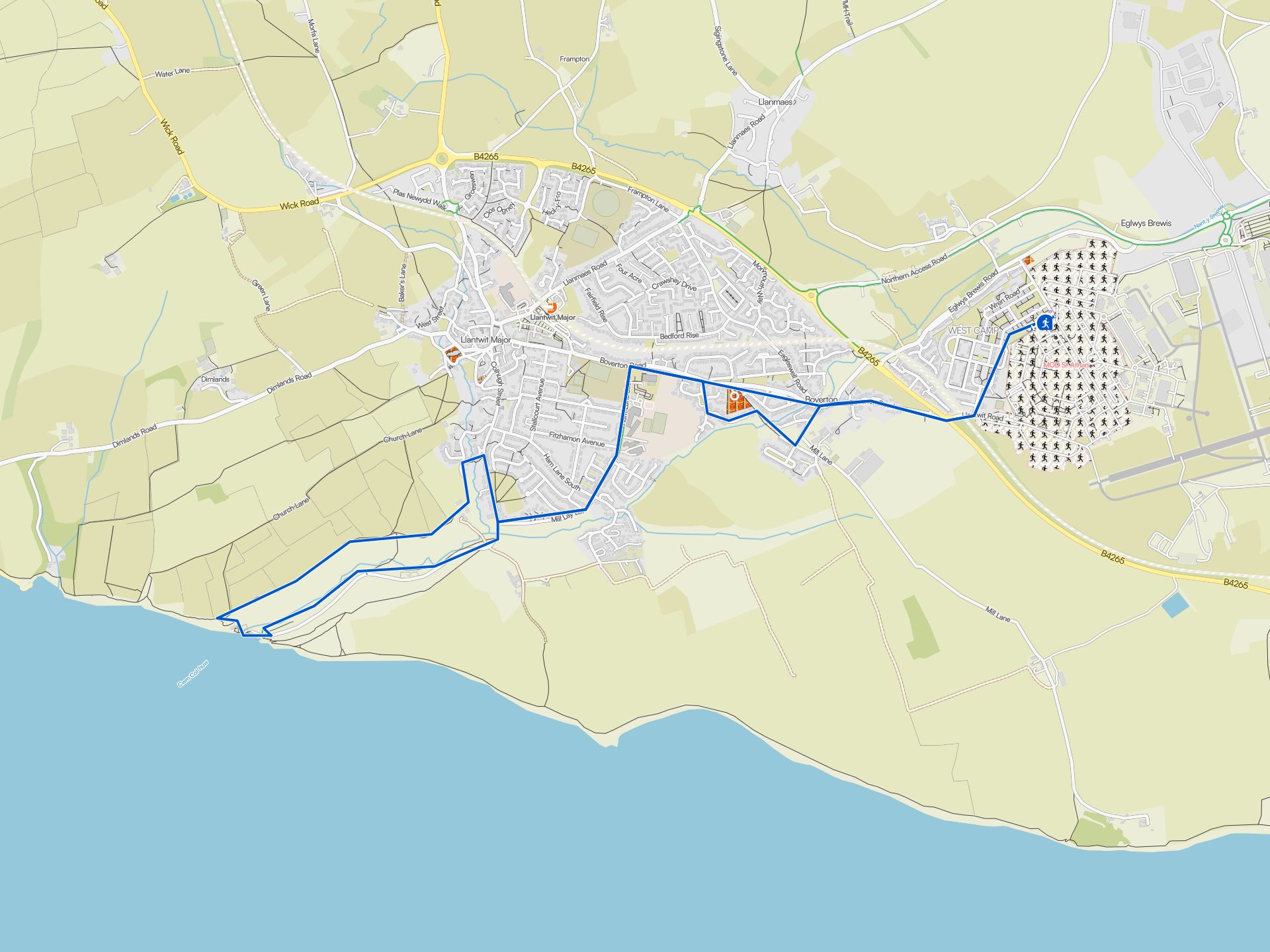Click the orange patterned icon near Eglwys Brewis Road
Screen dimensions: 1270x952
[x=1027, y=260]
